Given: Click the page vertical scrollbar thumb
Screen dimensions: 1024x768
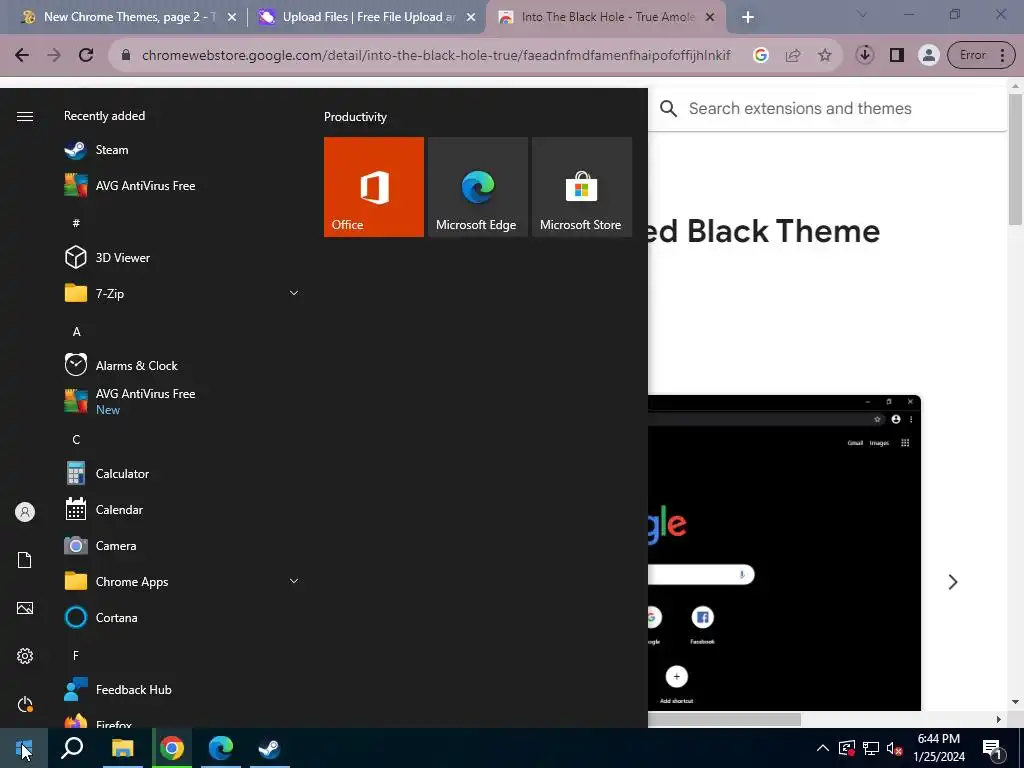Looking at the screenshot, I should coord(1015,159).
